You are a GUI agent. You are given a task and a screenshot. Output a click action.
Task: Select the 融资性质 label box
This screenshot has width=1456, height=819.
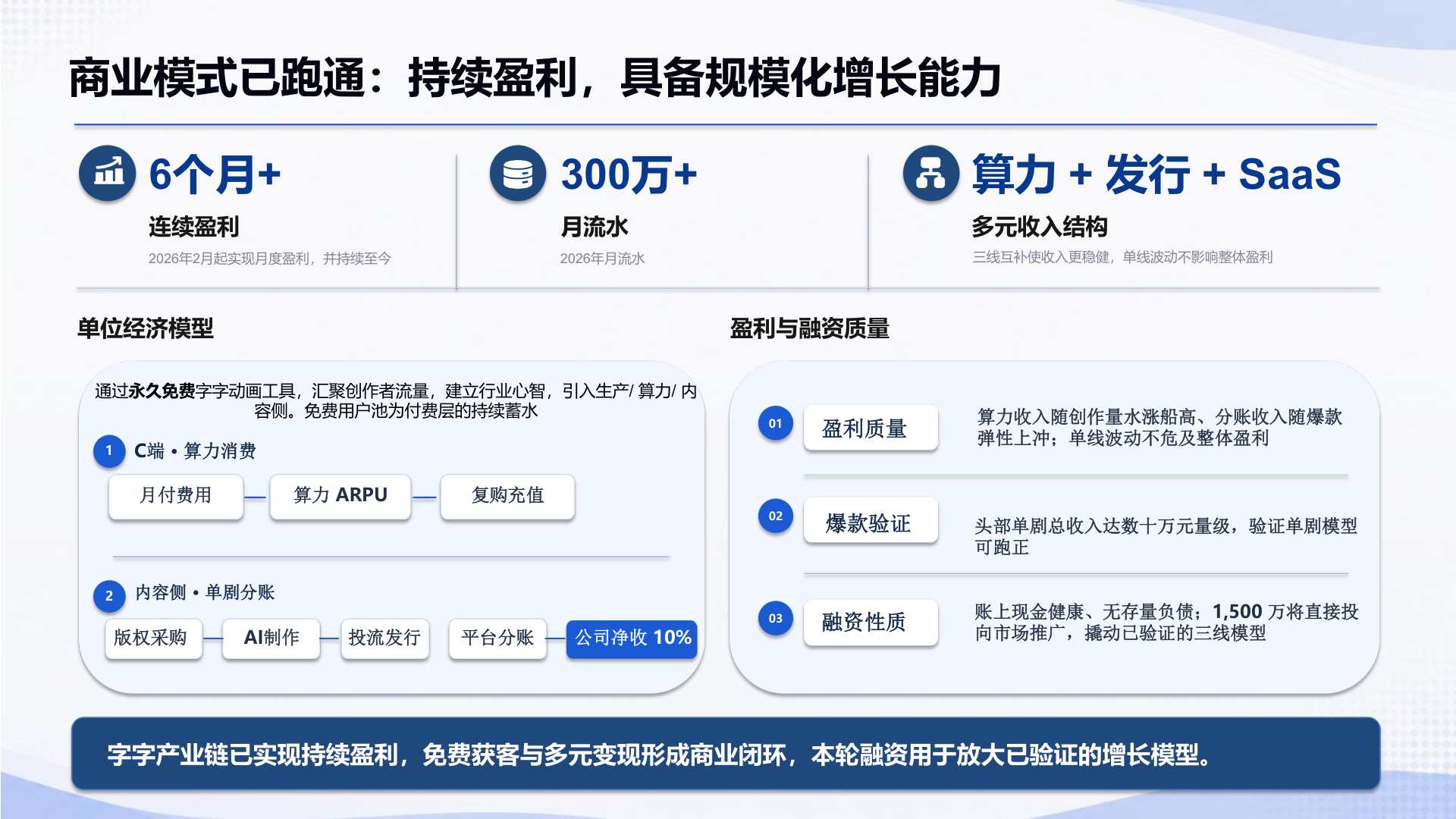pos(871,623)
